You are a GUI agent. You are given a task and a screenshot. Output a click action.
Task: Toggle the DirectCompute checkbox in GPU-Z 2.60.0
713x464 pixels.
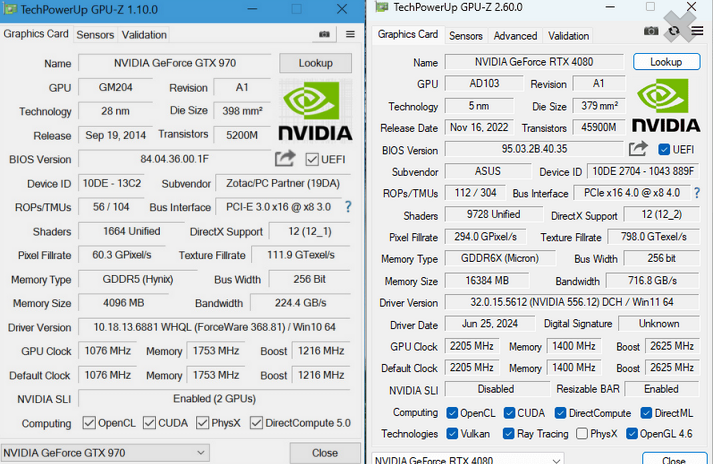click(560, 413)
